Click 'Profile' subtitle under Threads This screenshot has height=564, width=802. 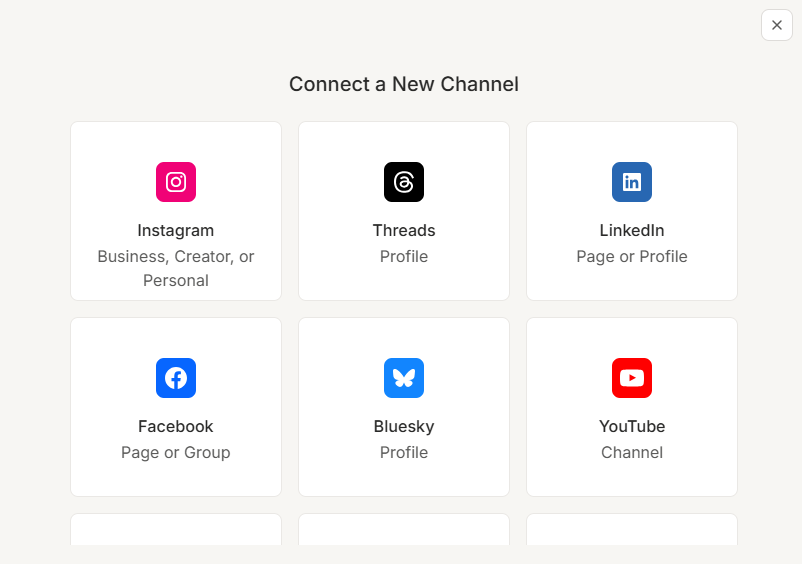point(404,257)
